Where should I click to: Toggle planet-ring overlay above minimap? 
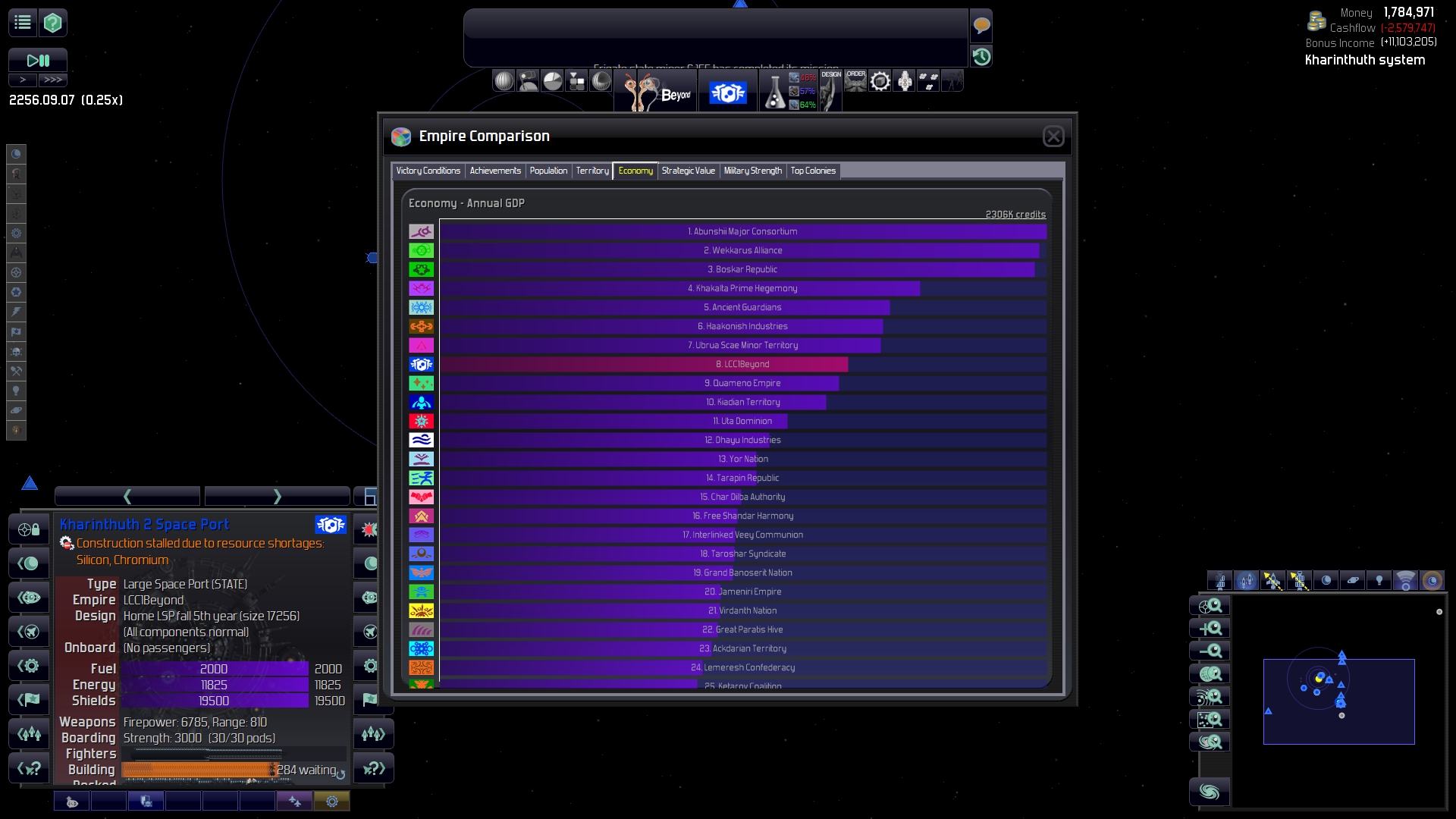1352,582
